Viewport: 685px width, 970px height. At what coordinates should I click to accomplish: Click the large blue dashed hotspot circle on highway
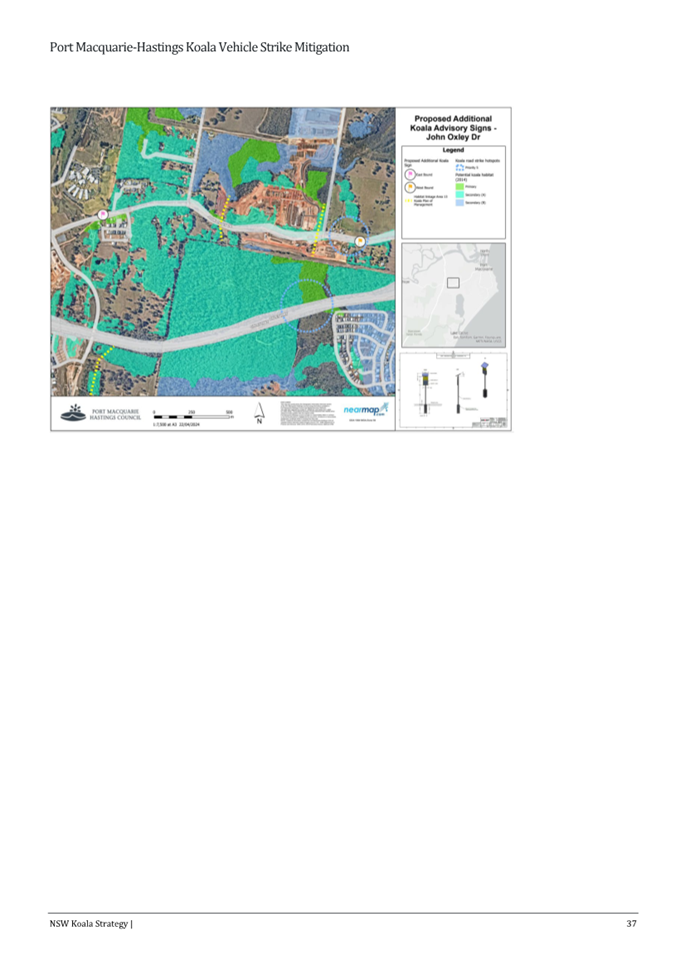[x=307, y=305]
